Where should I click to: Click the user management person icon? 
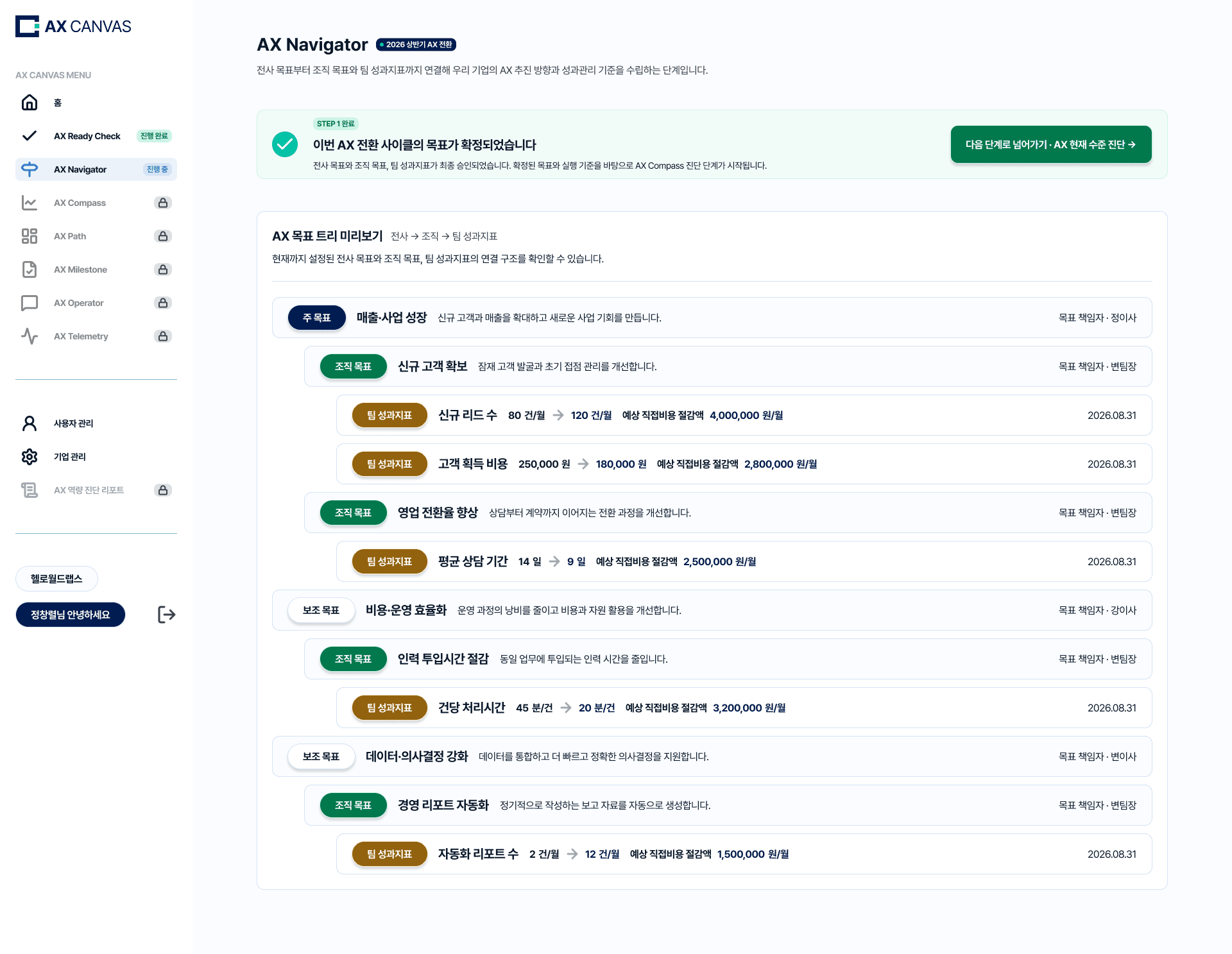point(30,423)
